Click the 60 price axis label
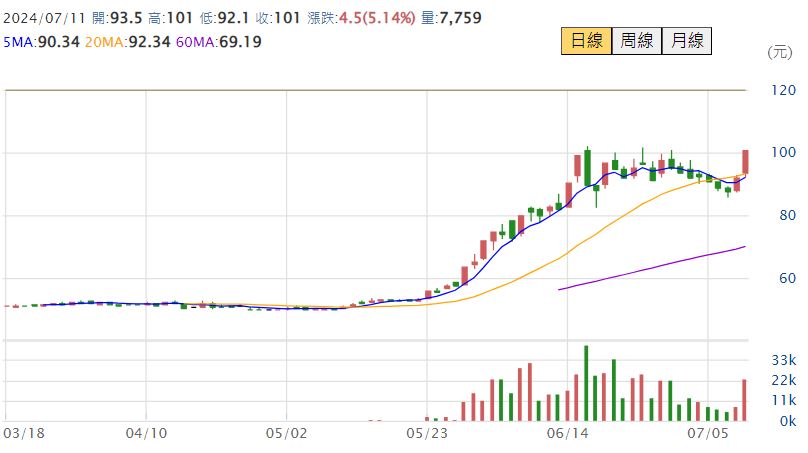808x453 pixels. pos(787,278)
